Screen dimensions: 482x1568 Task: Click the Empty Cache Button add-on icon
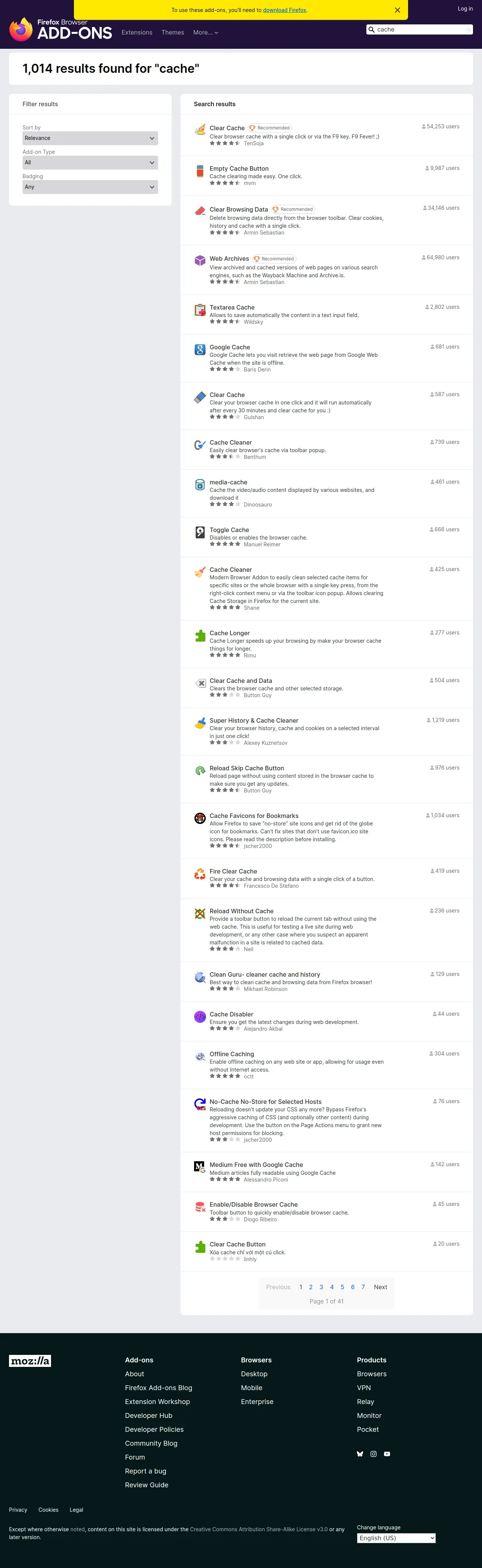tap(200, 171)
